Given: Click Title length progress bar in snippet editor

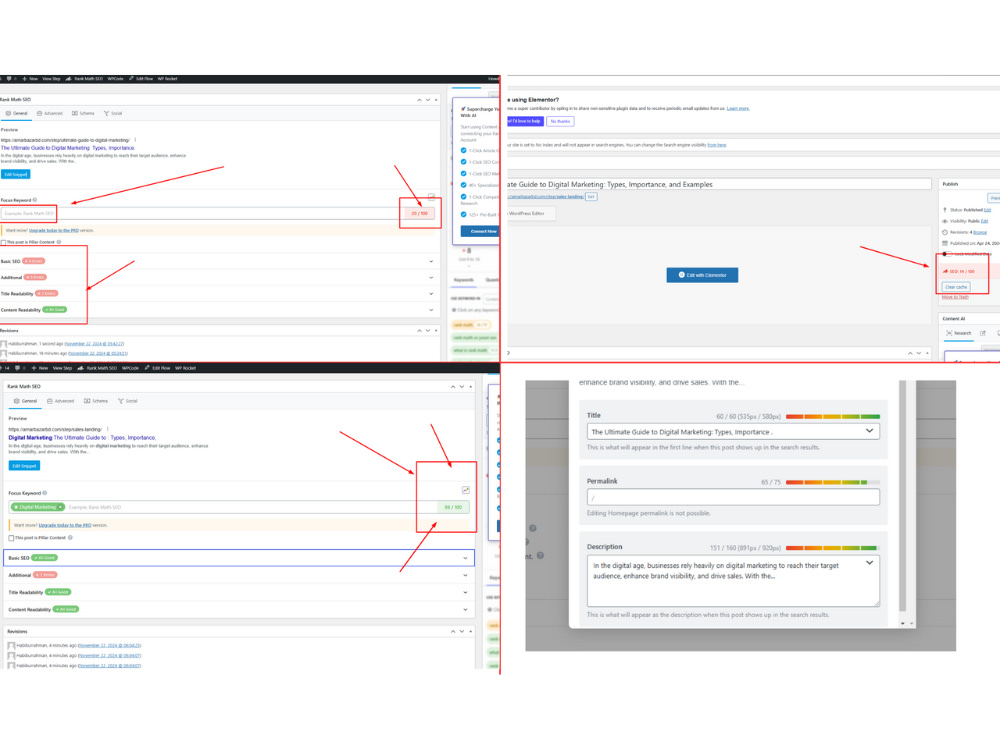Looking at the screenshot, I should tap(833, 416).
